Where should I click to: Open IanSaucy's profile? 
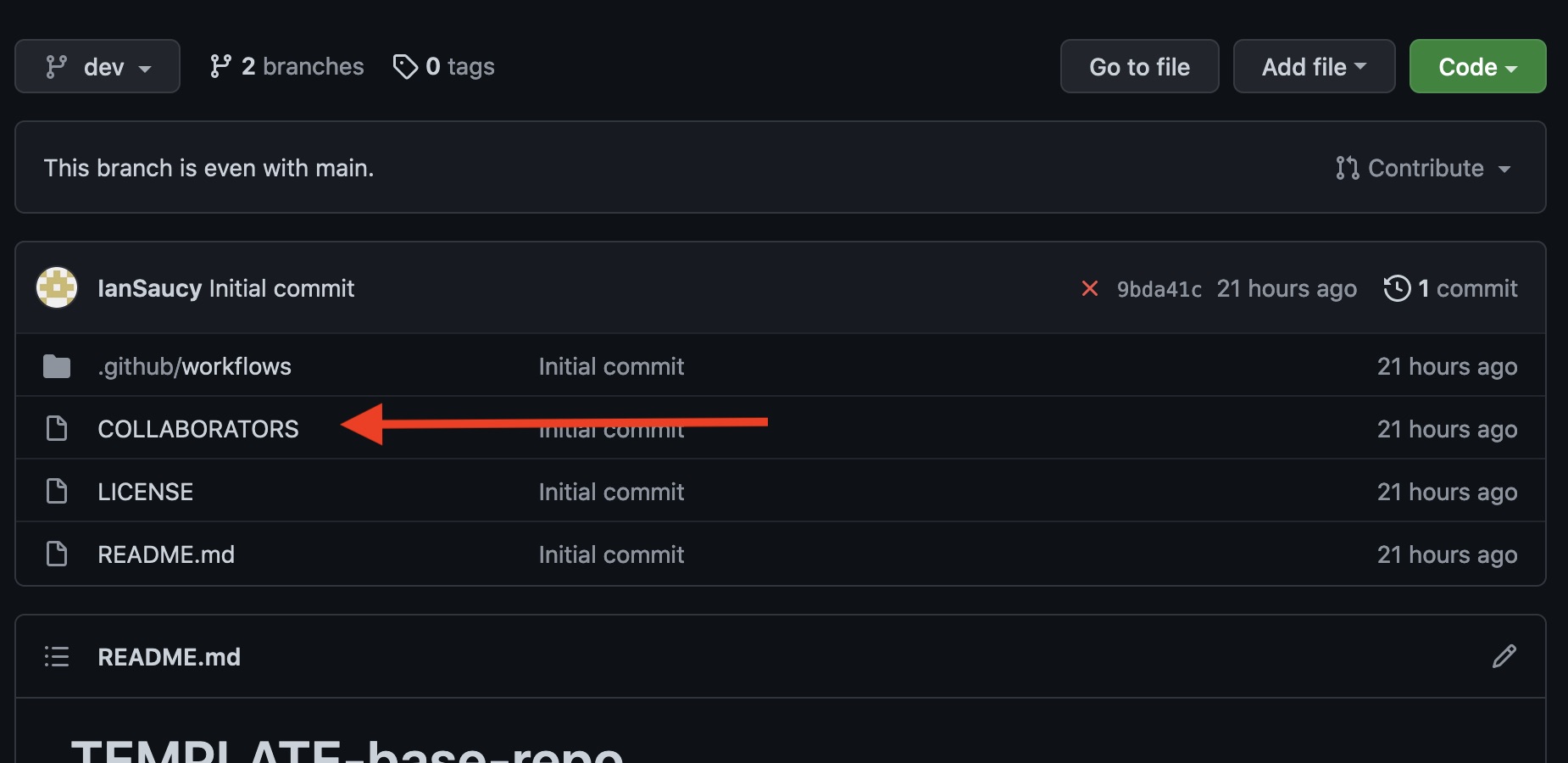click(151, 288)
